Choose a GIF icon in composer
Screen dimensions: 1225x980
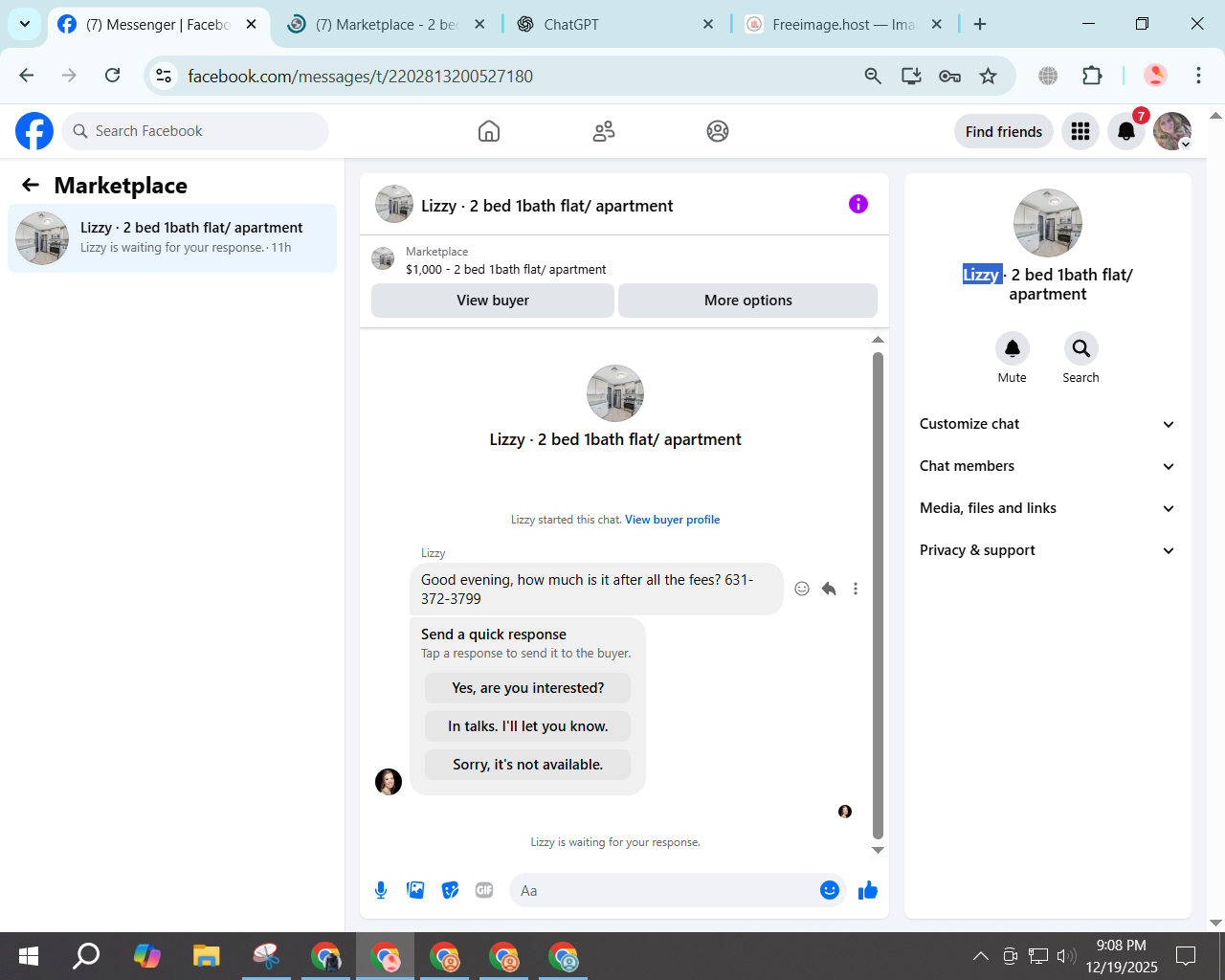[484, 890]
